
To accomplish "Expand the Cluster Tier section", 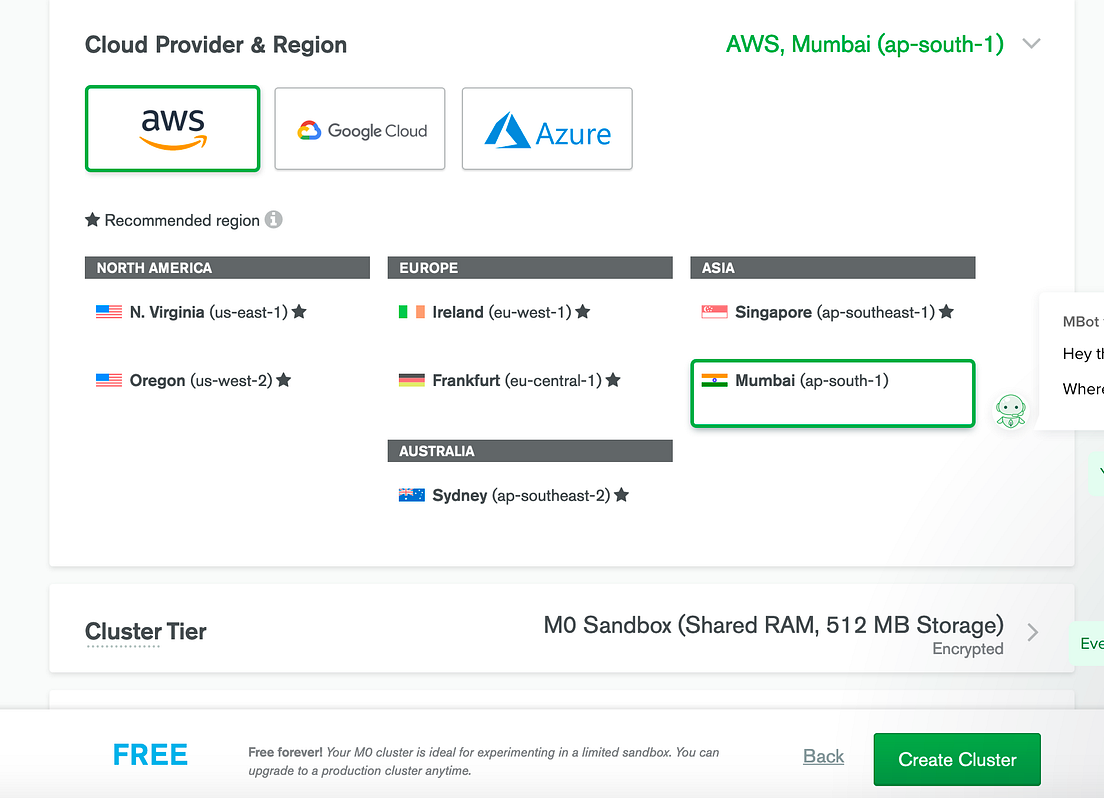I will [1033, 631].
